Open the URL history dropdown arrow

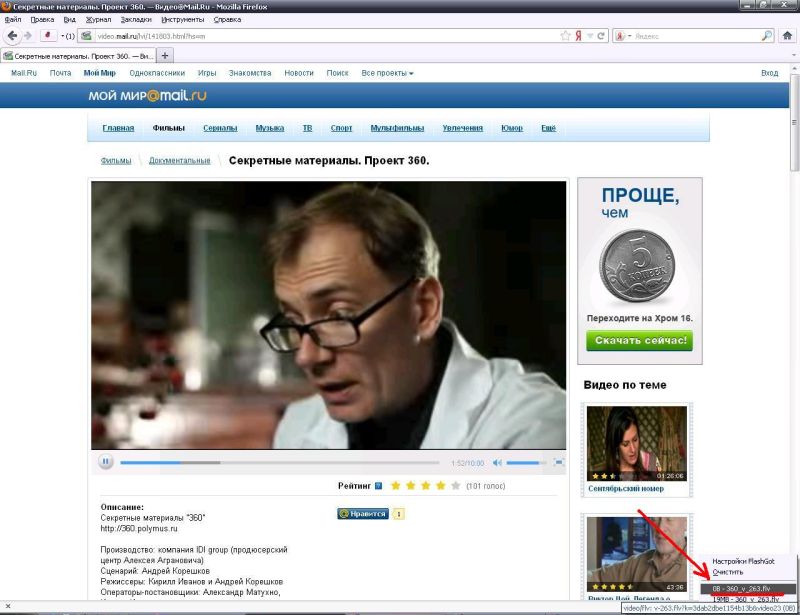click(590, 36)
